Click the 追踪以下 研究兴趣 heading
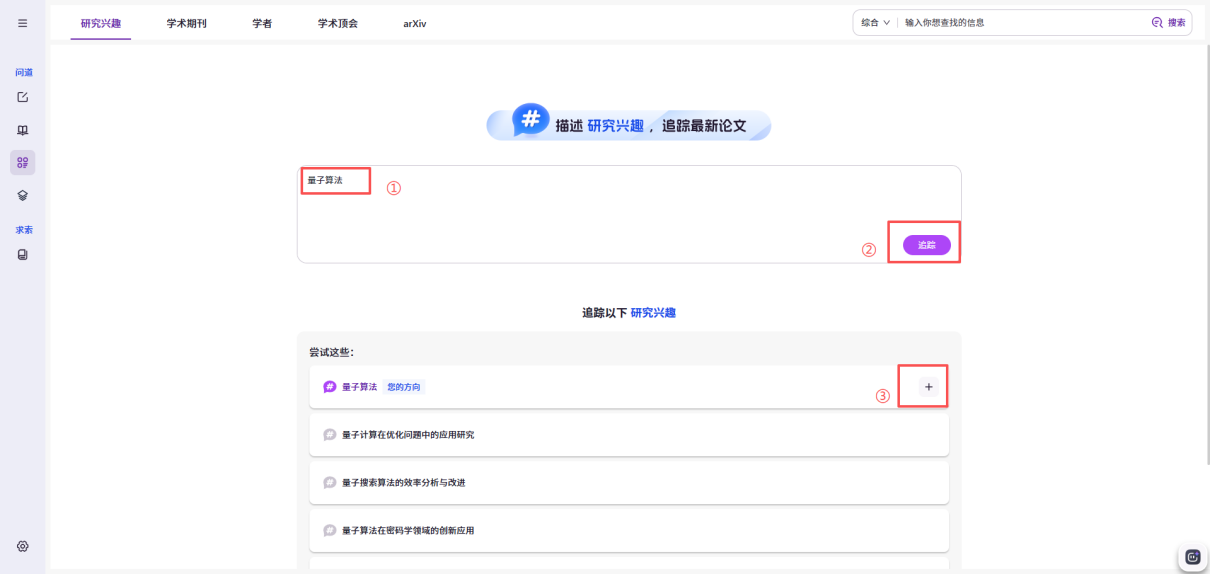Viewport: 1210px width, 574px height. click(629, 313)
